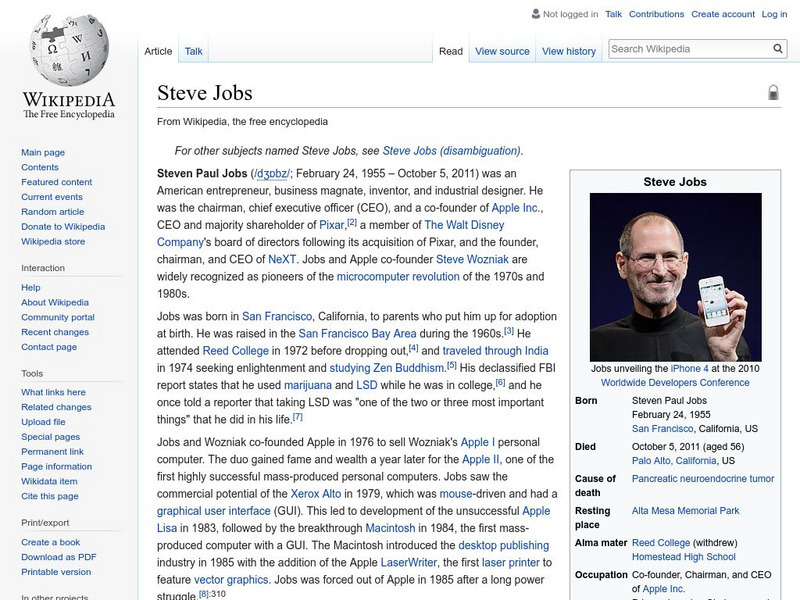Click Pancreatic neuroendocrine tumor in infobox
Screen dimensions: 800x600
pos(703,479)
